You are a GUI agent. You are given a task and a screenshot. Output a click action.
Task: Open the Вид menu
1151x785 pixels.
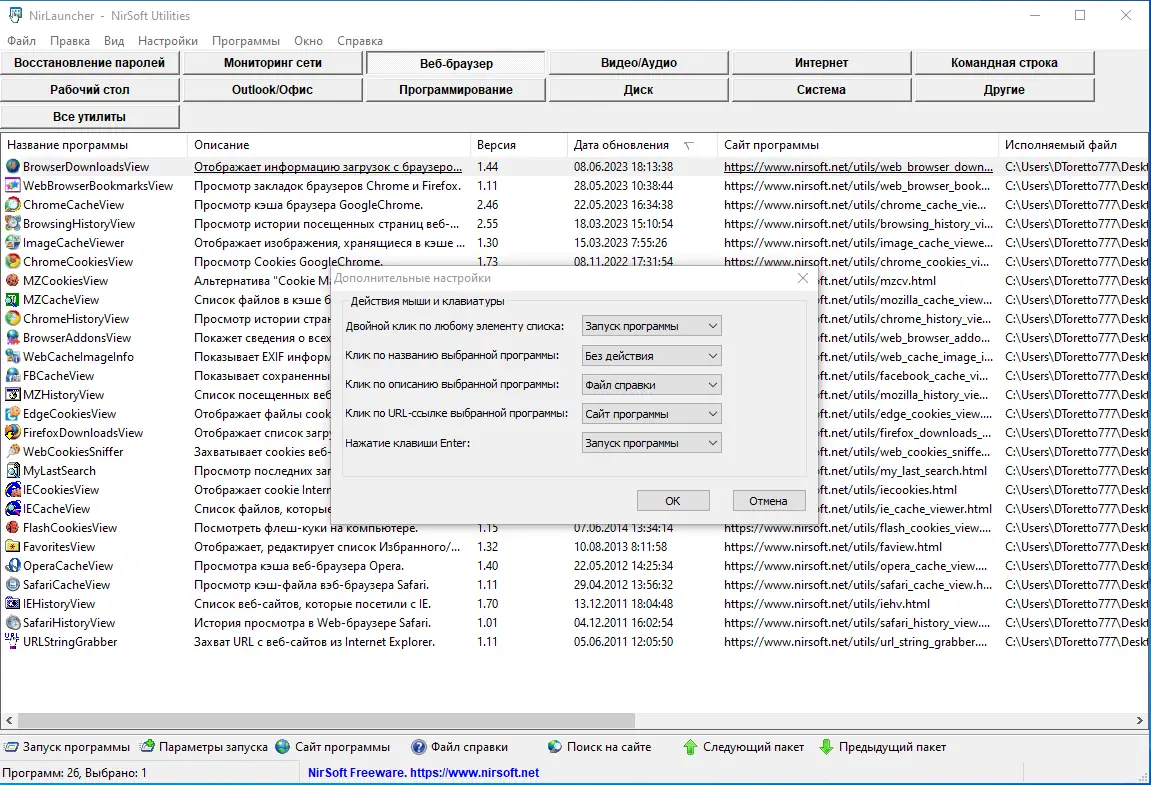pos(114,41)
